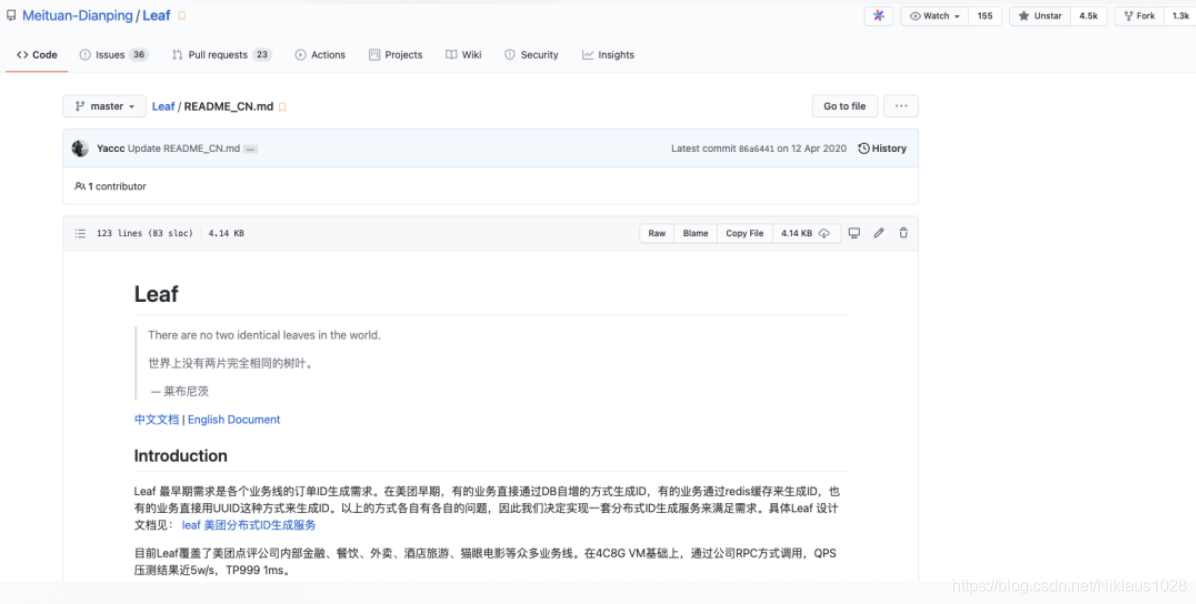Switch to the Actions tab

pos(320,55)
